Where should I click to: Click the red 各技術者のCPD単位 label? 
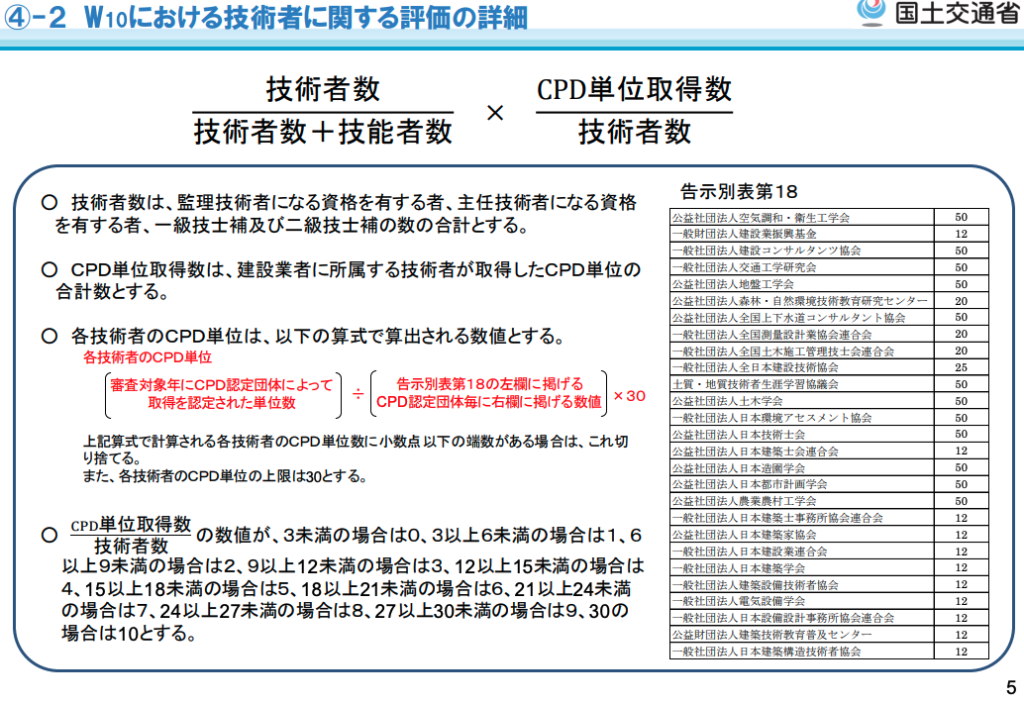[x=147, y=357]
